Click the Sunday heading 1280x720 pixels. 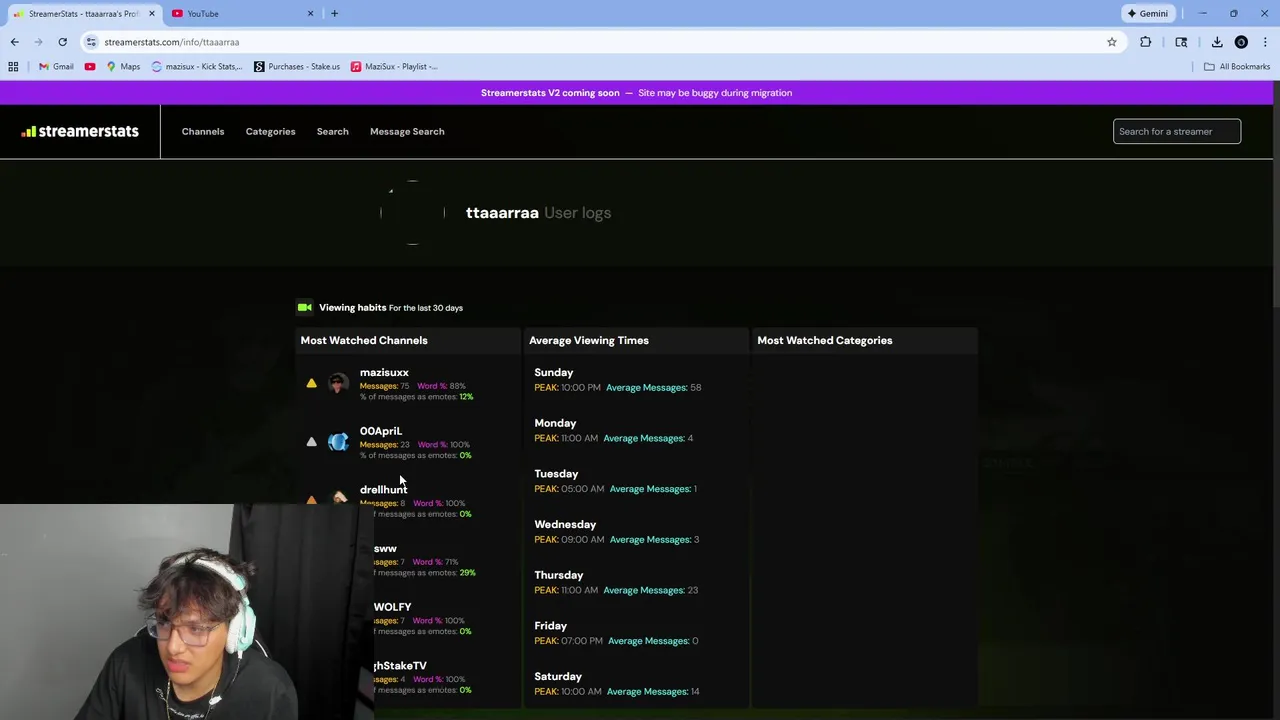pyautogui.click(x=553, y=372)
